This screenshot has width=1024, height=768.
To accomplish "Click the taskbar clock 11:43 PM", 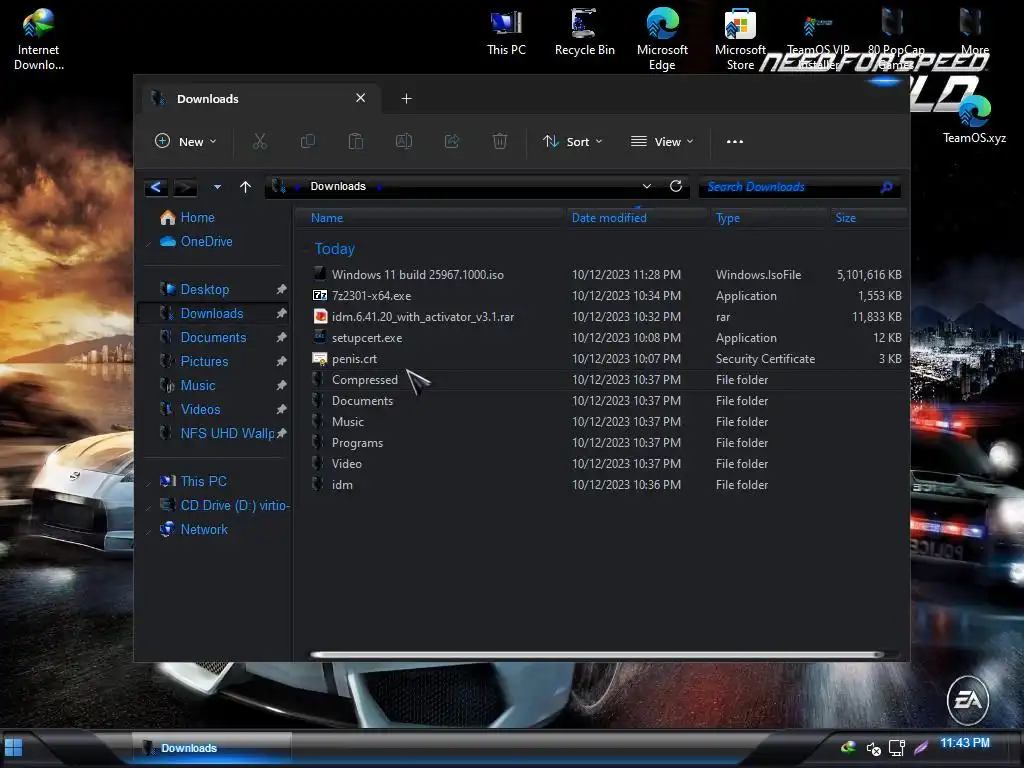I will pos(965,743).
